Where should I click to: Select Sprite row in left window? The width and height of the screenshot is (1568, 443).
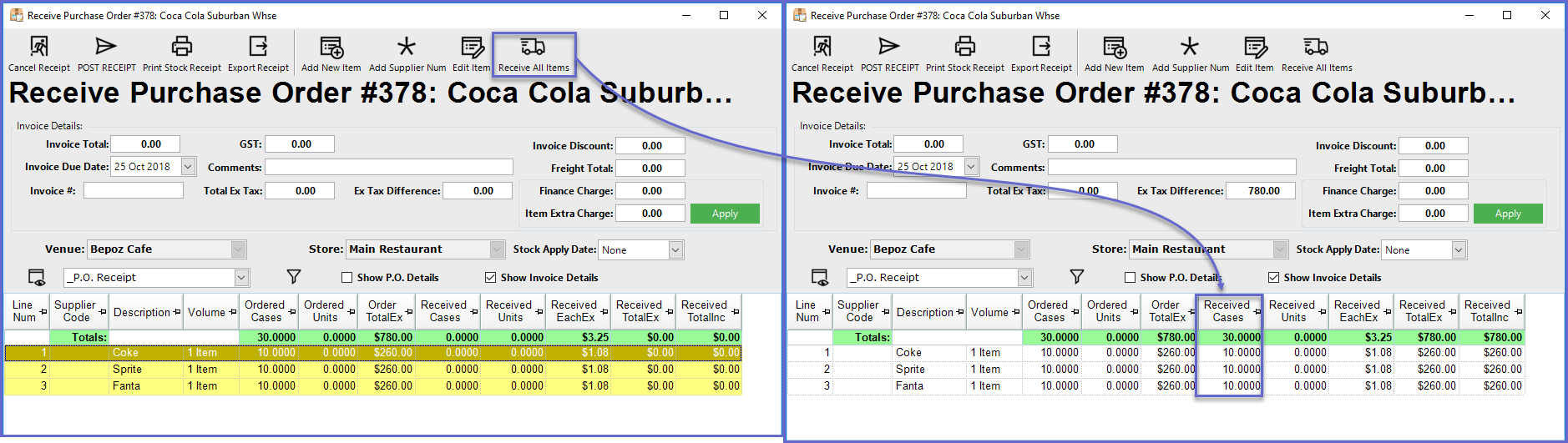click(373, 369)
